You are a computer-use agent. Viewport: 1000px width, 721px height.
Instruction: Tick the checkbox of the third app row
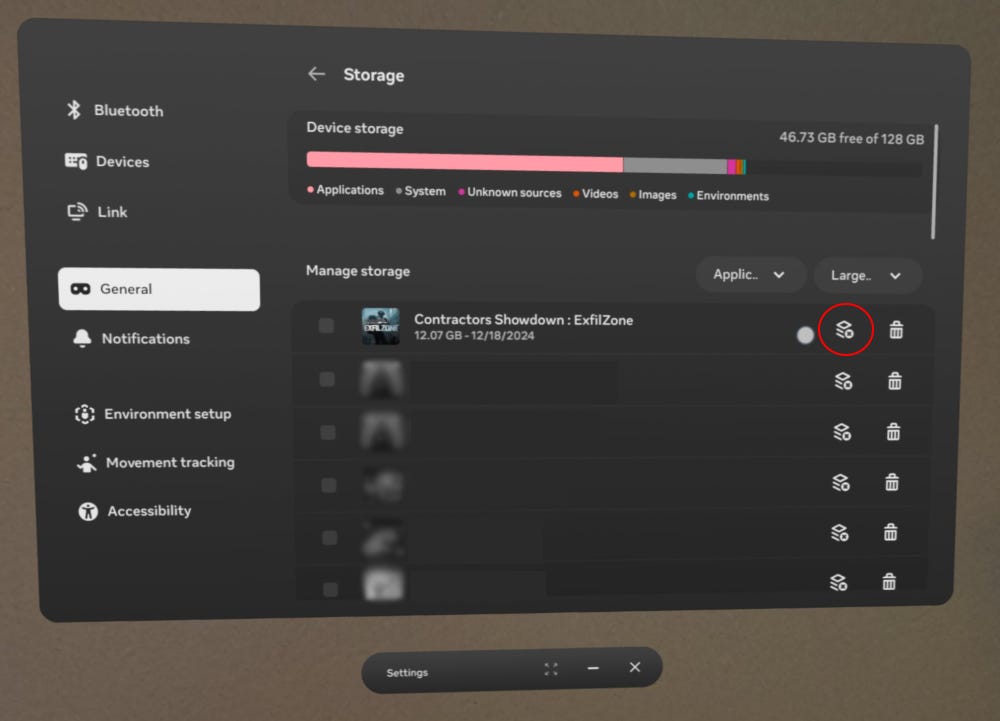[328, 433]
